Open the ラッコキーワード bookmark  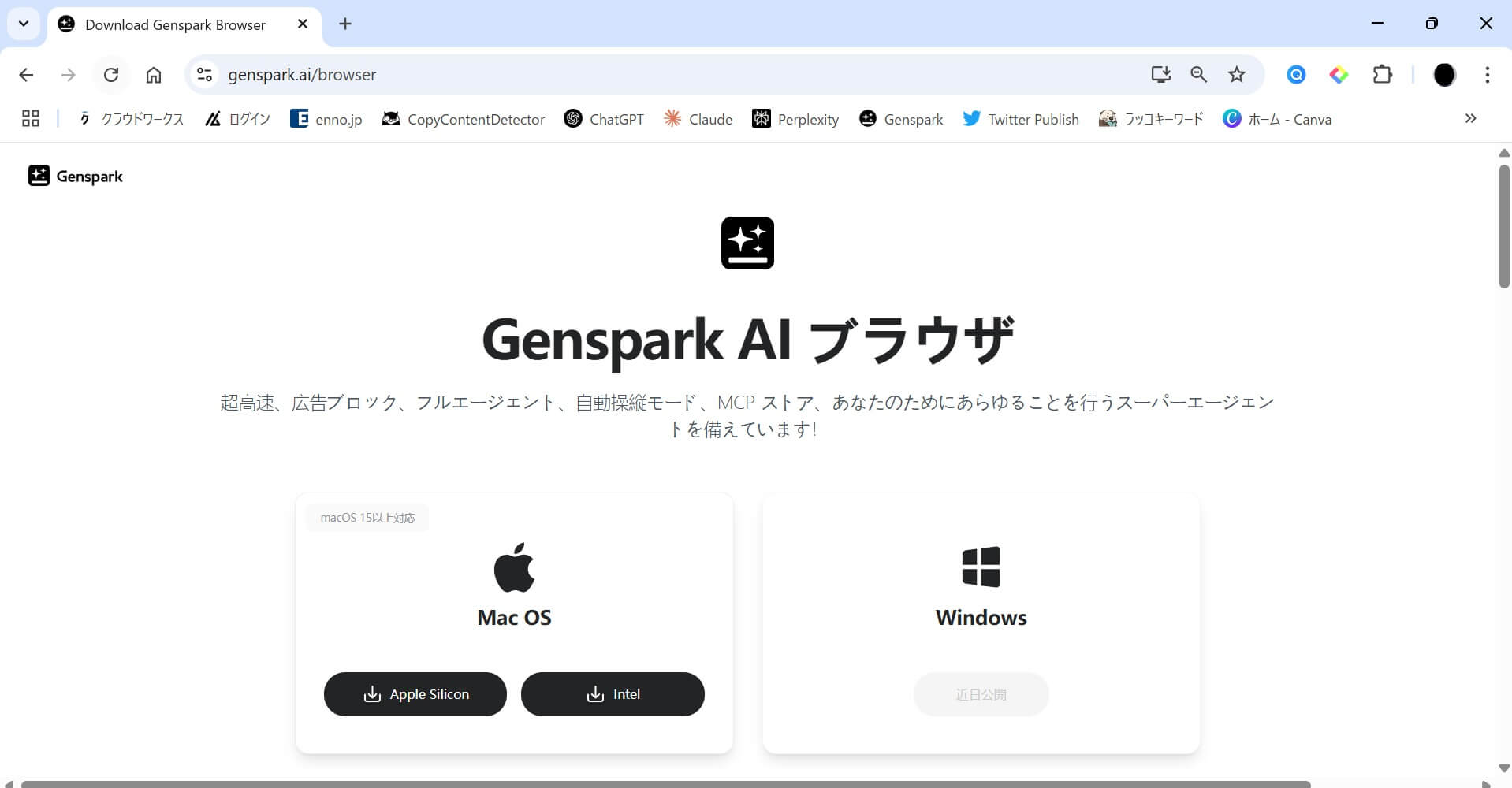click(x=1151, y=119)
